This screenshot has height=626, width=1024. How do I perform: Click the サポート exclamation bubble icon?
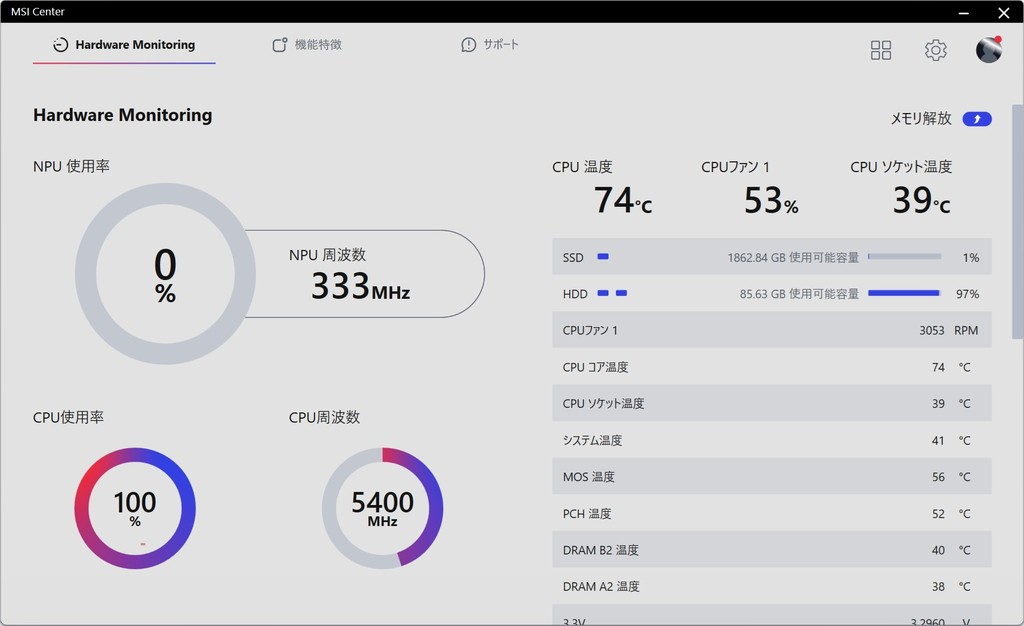click(x=468, y=44)
